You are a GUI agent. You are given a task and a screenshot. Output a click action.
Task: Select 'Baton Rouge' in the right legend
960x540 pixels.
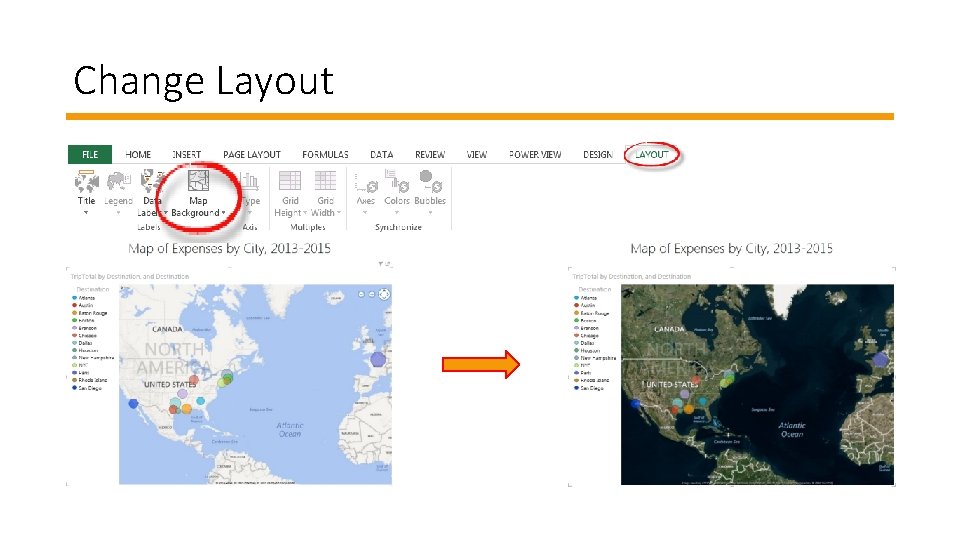(595, 313)
